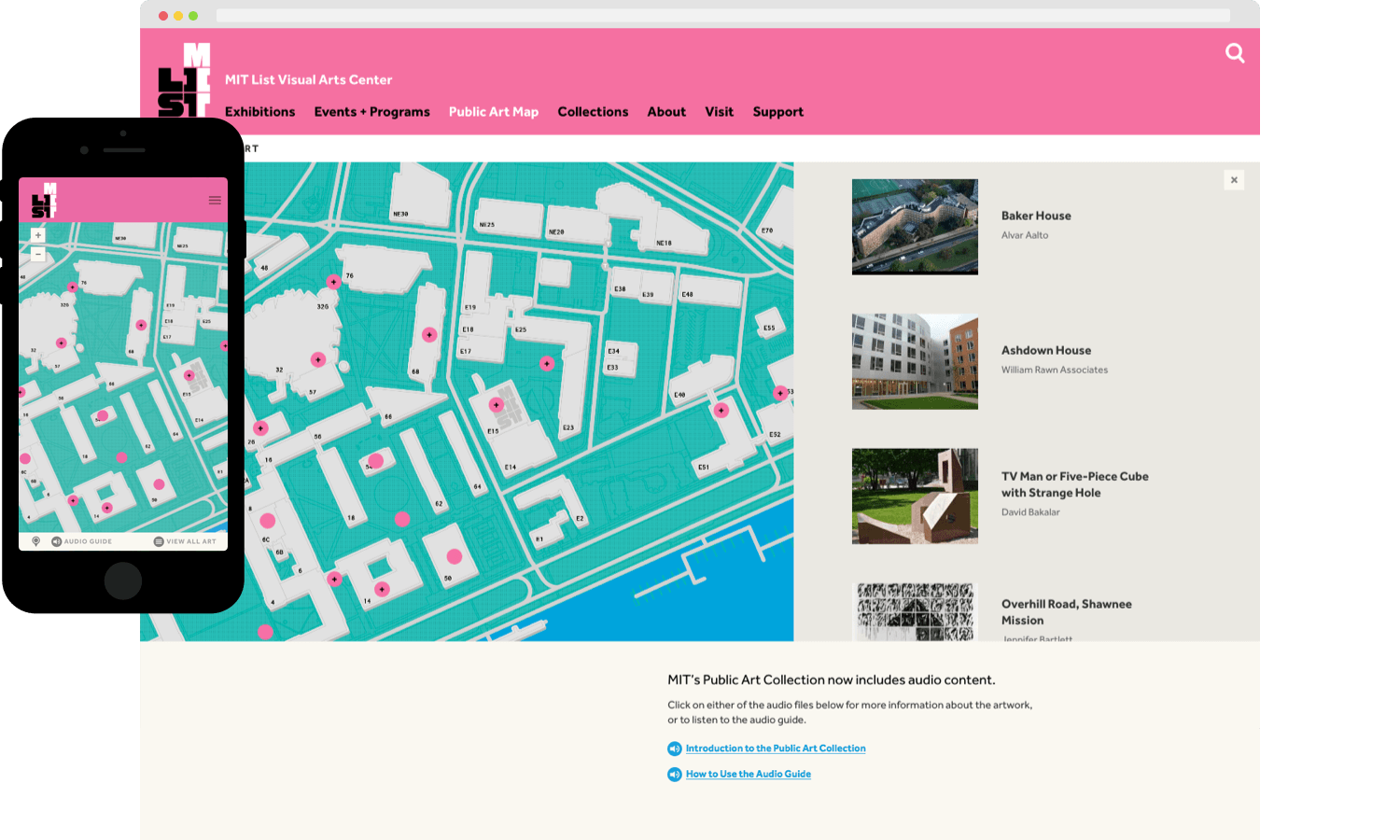The height and width of the screenshot is (840, 1400).
Task: Open the Visit nav item
Action: click(719, 112)
